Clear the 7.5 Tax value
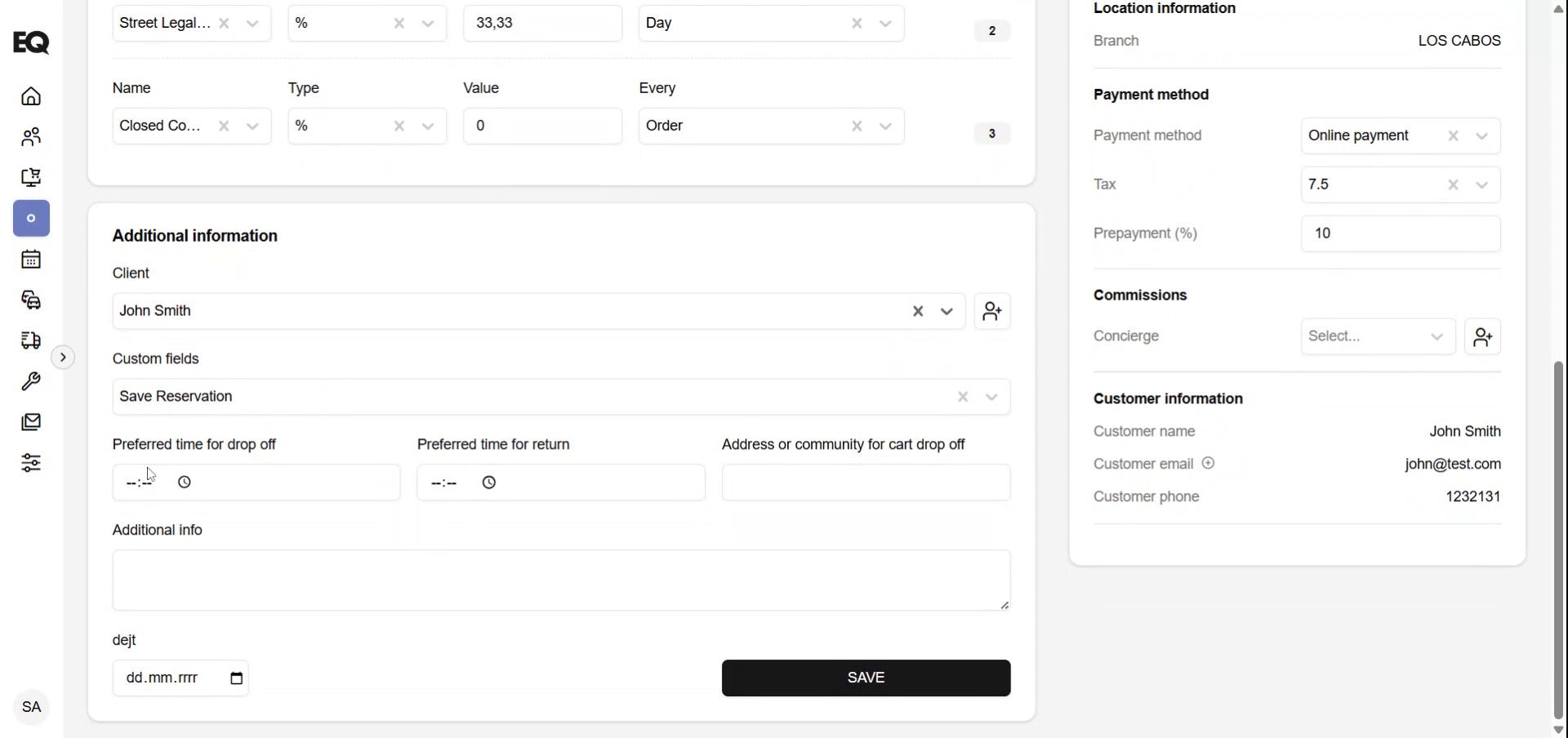1568x738 pixels. [x=1454, y=184]
